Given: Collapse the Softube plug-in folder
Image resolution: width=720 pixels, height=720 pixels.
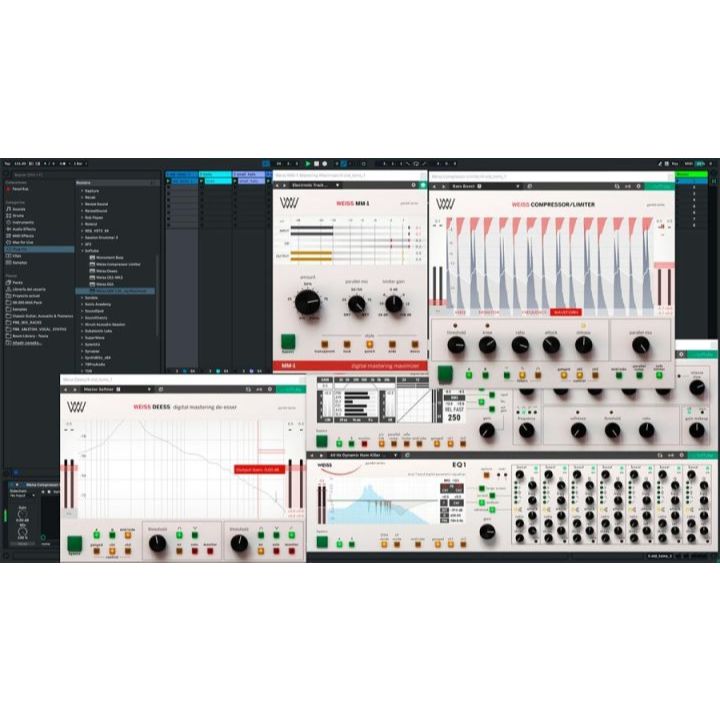Looking at the screenshot, I should pyautogui.click(x=83, y=251).
